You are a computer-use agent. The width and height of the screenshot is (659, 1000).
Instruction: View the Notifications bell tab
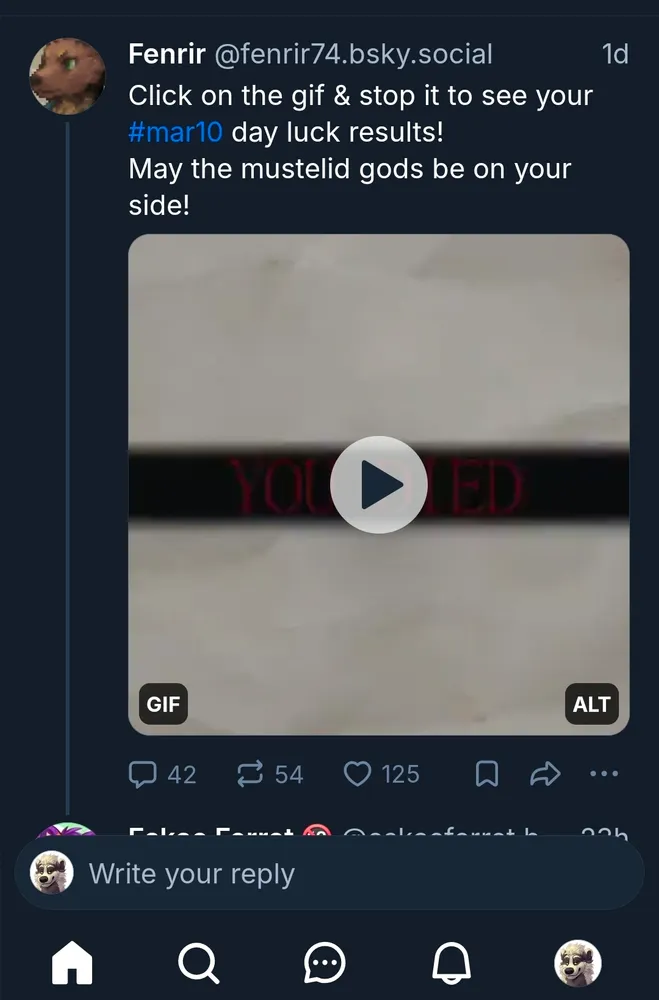(x=451, y=963)
